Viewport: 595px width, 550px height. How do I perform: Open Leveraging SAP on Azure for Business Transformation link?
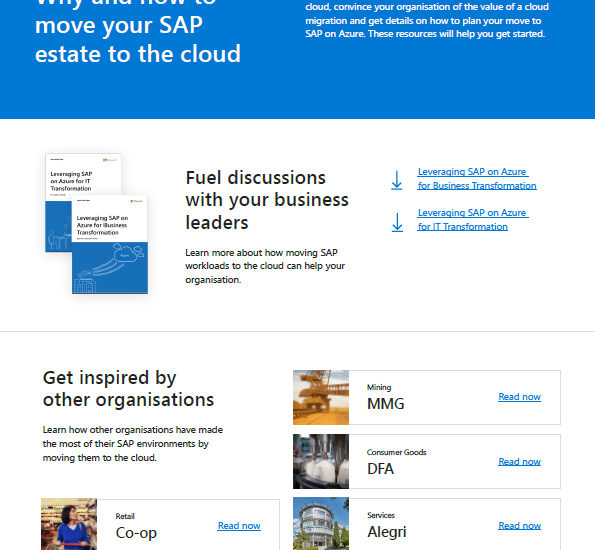[x=477, y=179]
